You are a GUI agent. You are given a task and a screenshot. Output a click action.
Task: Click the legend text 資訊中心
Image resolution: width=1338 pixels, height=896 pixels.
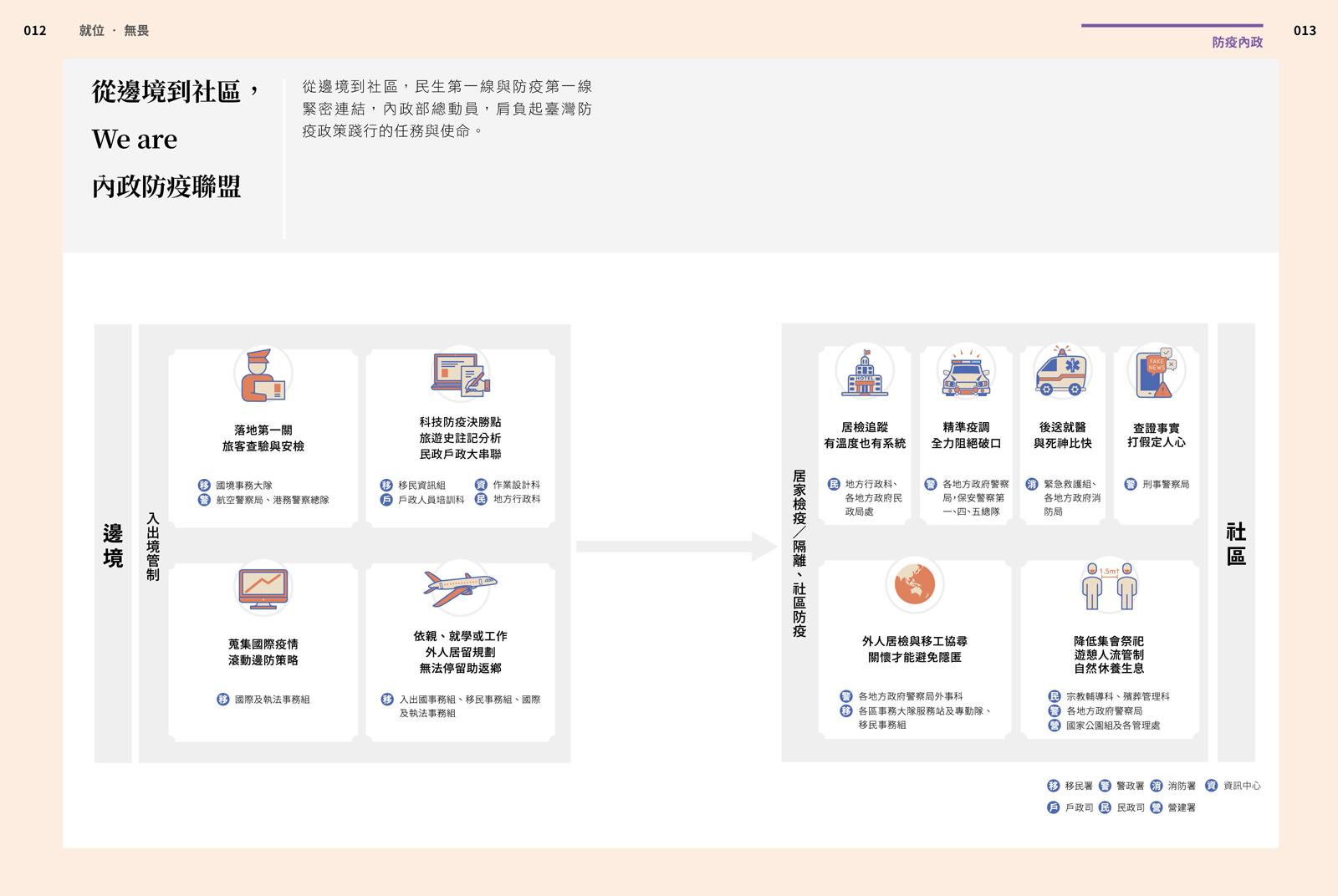pos(1242,786)
